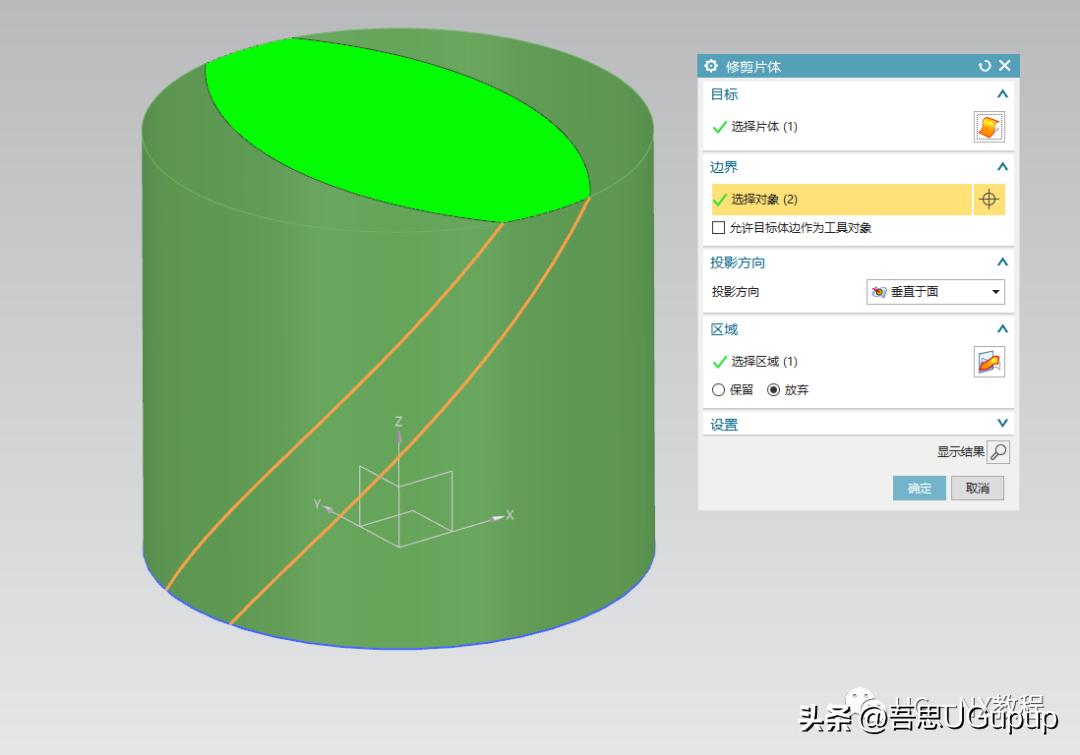Viewport: 1080px width, 755px height.
Task: Click the reset icon in the dialog title bar
Action: [984, 65]
